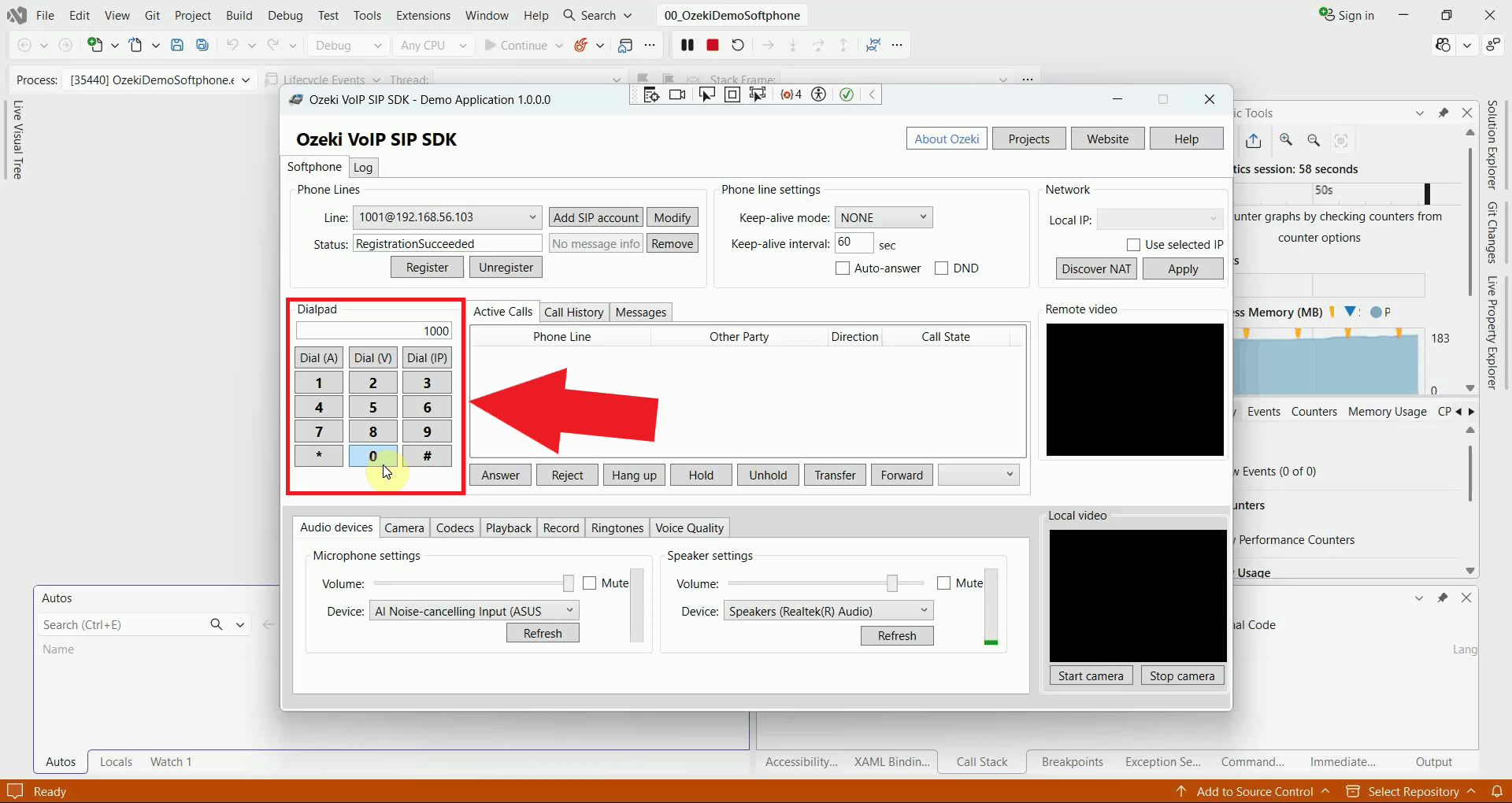Click the Restart debugging icon
The height and width of the screenshot is (803, 1512).
click(738, 46)
